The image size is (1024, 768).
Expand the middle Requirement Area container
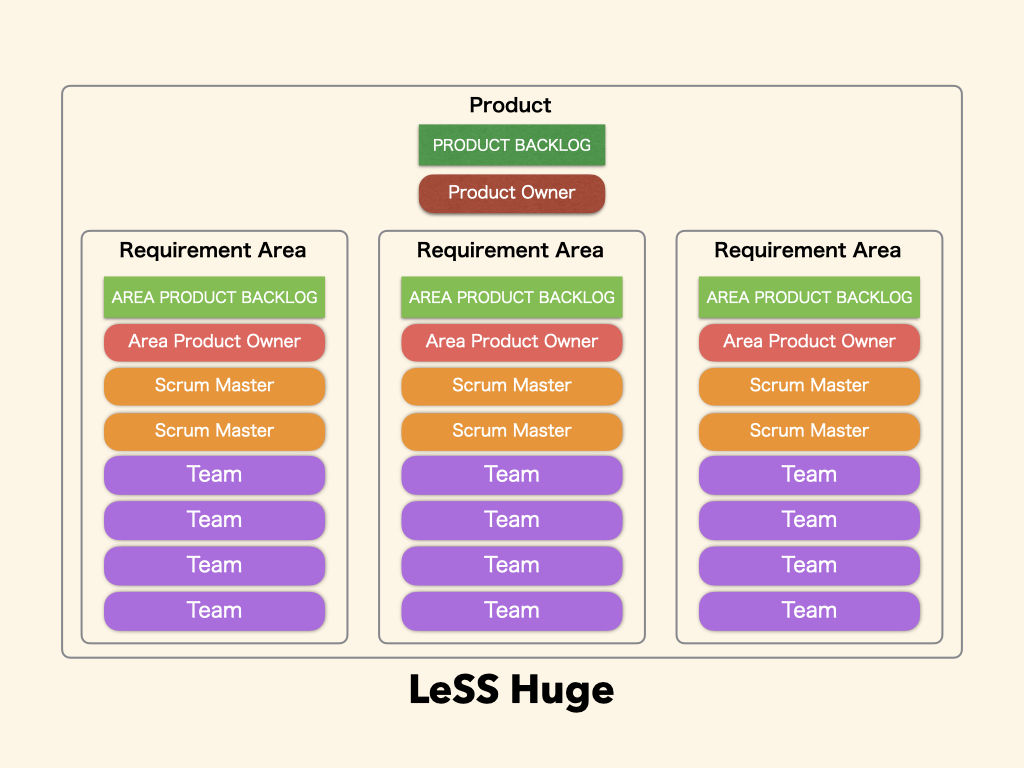[511, 250]
